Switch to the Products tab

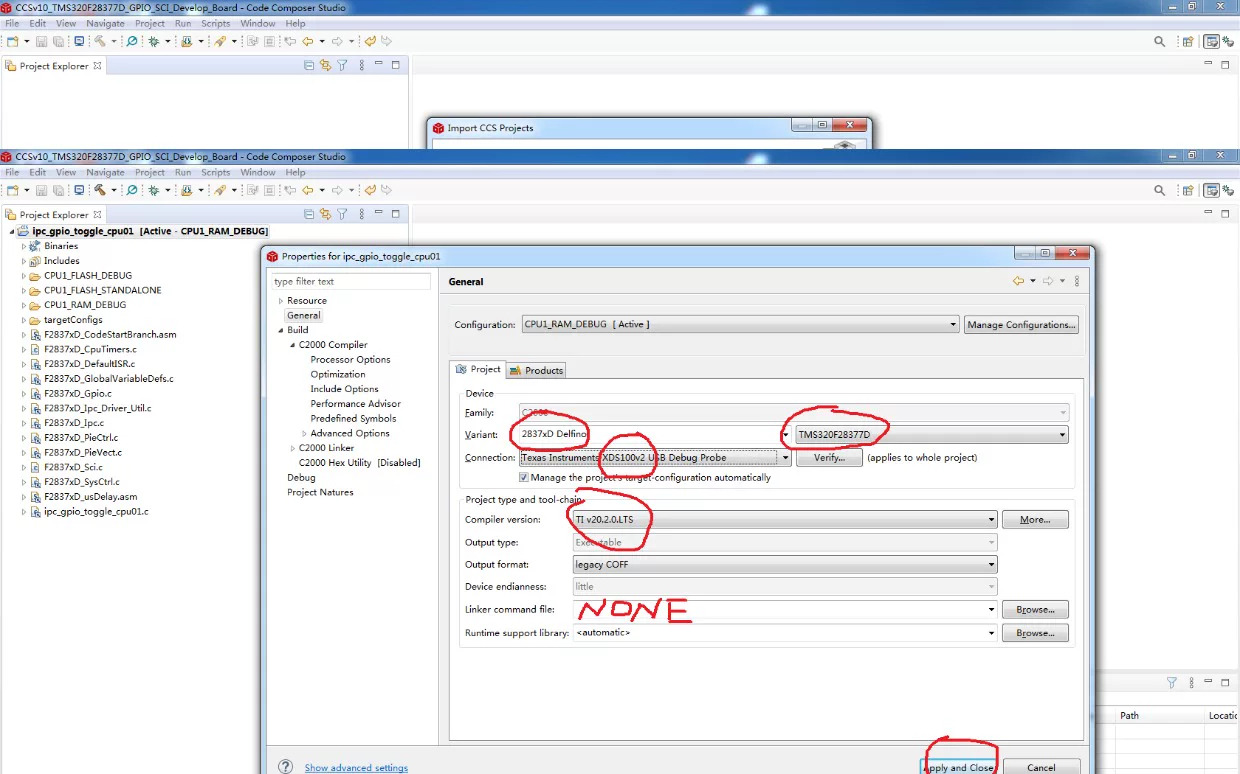click(537, 370)
